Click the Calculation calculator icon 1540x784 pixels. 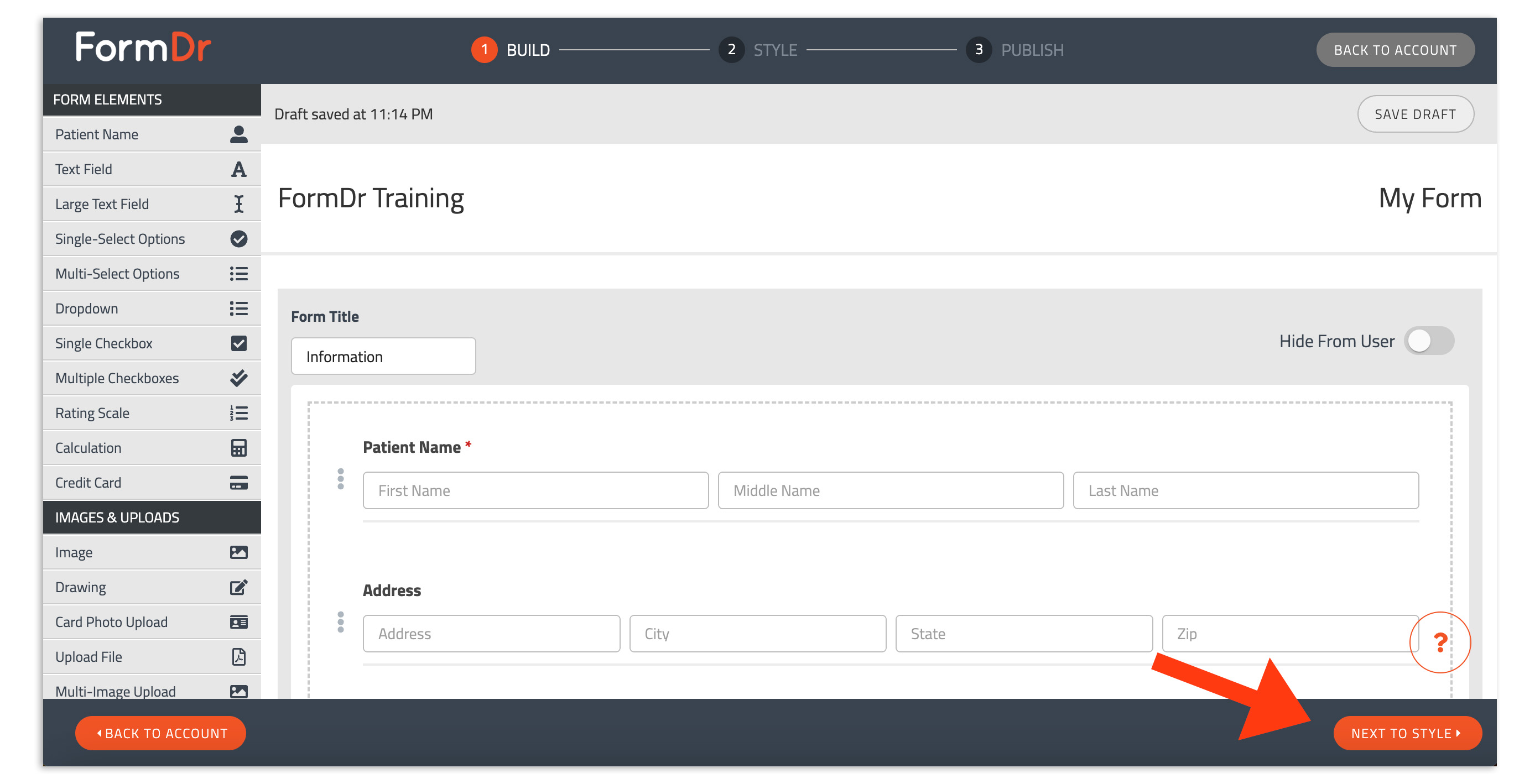[238, 448]
